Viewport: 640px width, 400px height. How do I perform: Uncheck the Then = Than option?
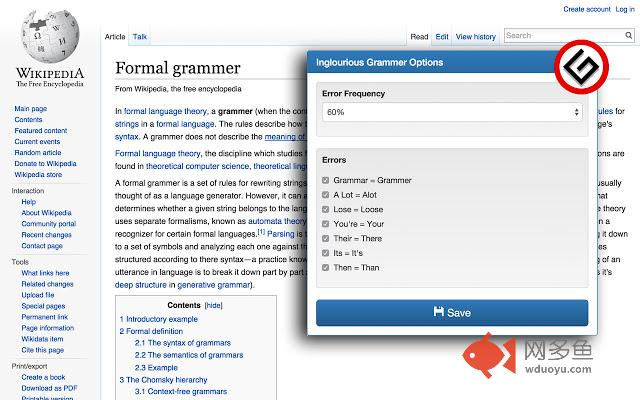tap(325, 268)
